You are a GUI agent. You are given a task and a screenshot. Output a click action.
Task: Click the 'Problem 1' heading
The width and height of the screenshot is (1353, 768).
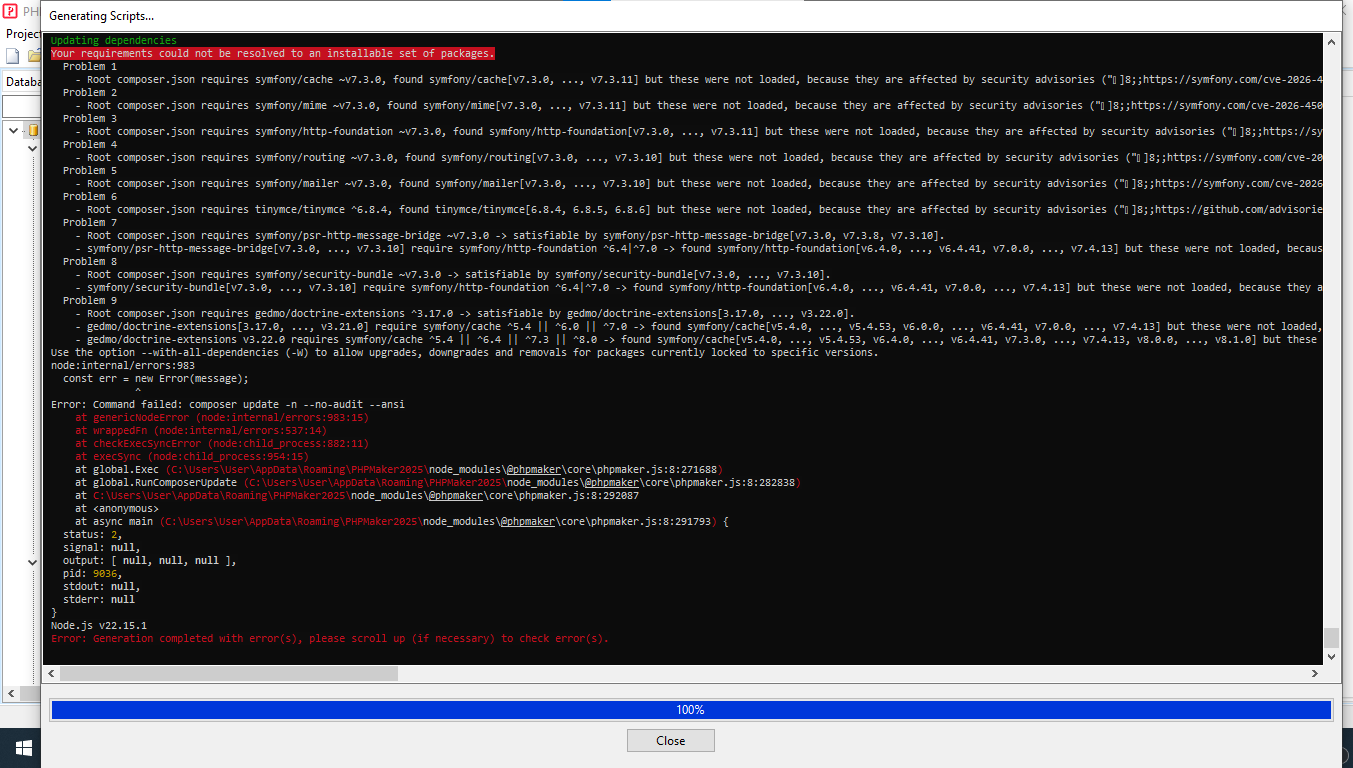90,66
